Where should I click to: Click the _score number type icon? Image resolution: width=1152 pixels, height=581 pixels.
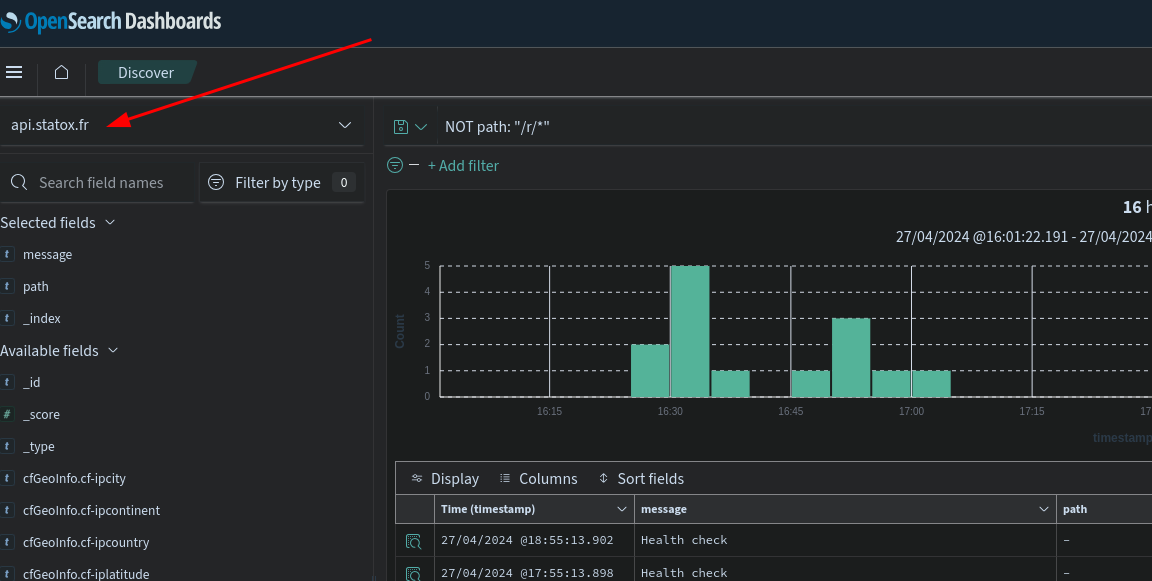7,414
